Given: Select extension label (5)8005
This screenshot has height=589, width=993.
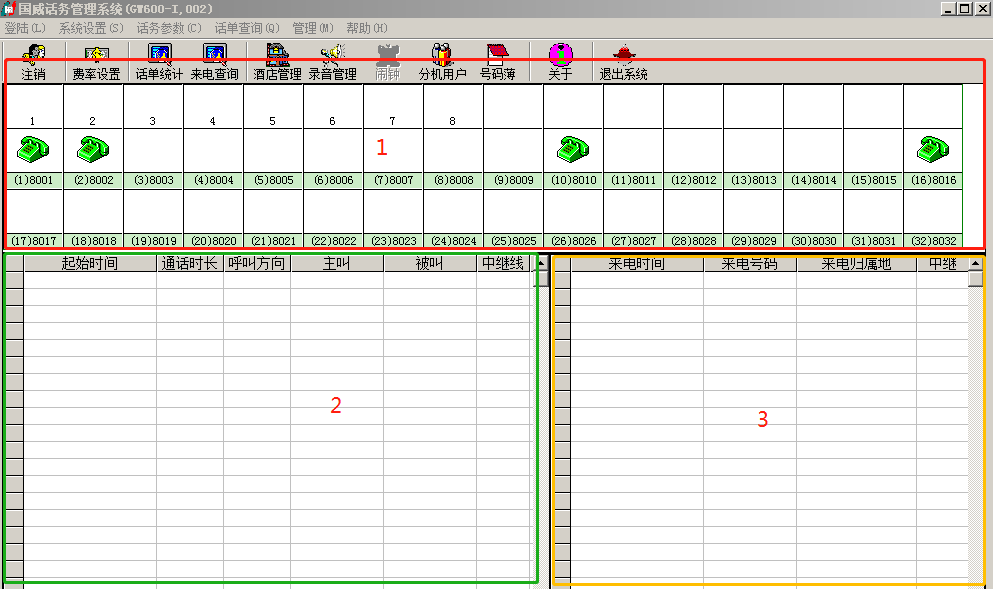Looking at the screenshot, I should (274, 180).
